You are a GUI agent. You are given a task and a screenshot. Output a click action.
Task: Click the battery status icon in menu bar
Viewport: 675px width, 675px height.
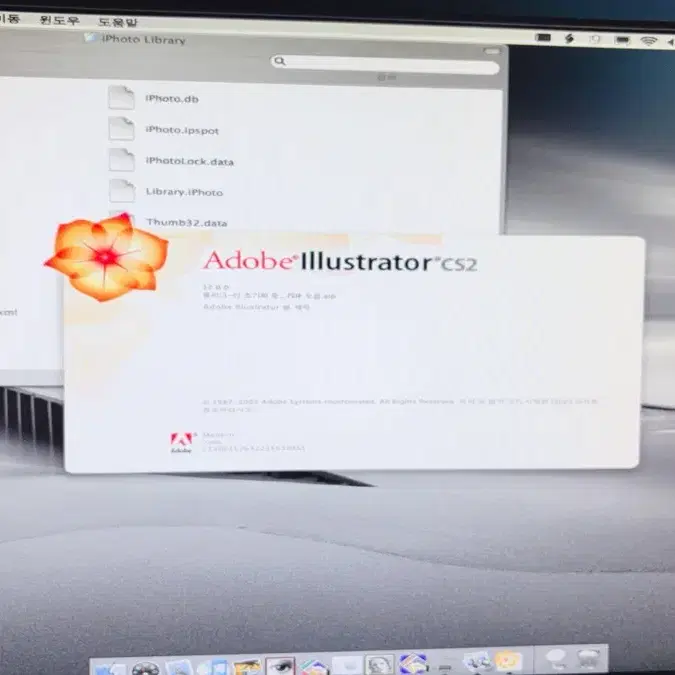click(x=622, y=40)
